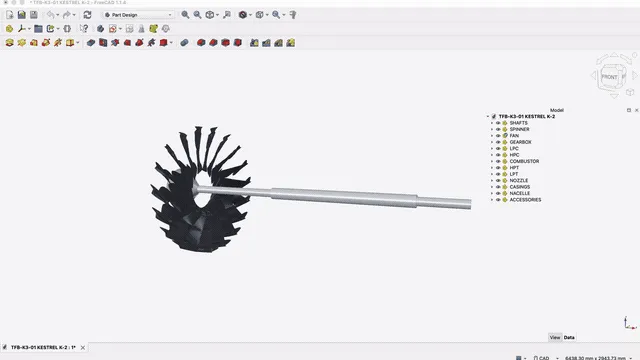The image size is (640, 360).
Task: Collapse the TFB-K3-01 KESTREL K-2 document tree
Action: click(x=488, y=116)
